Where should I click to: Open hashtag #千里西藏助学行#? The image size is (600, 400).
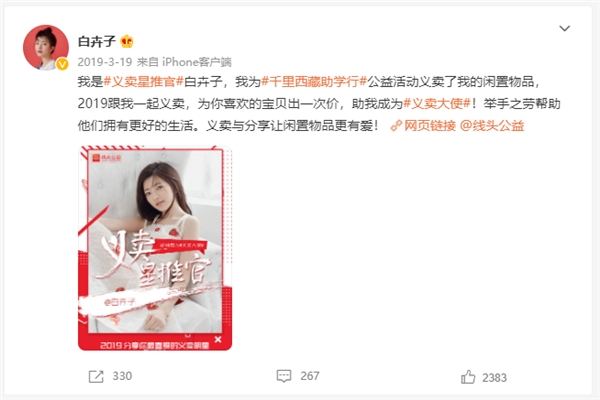pos(314,82)
